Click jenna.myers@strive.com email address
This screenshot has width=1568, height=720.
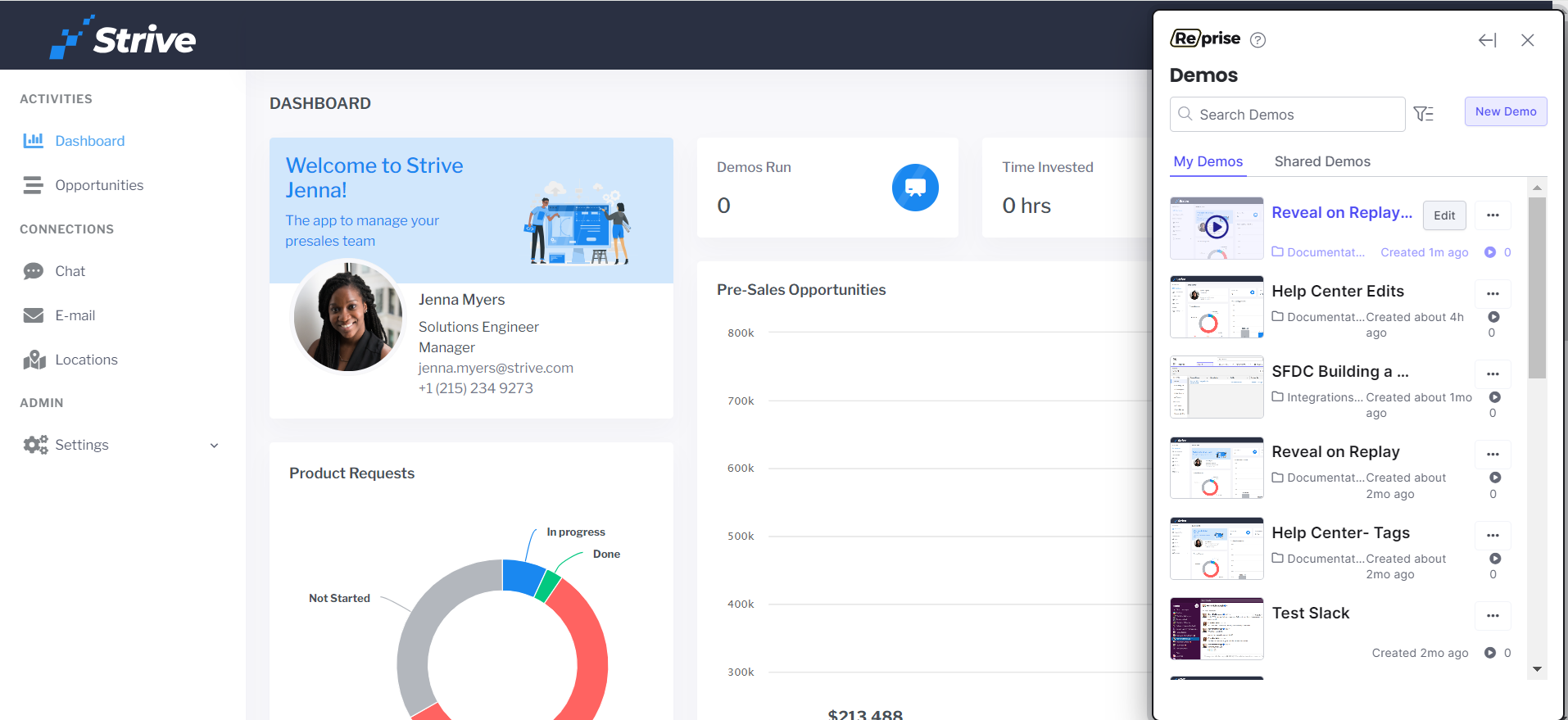[x=496, y=368]
